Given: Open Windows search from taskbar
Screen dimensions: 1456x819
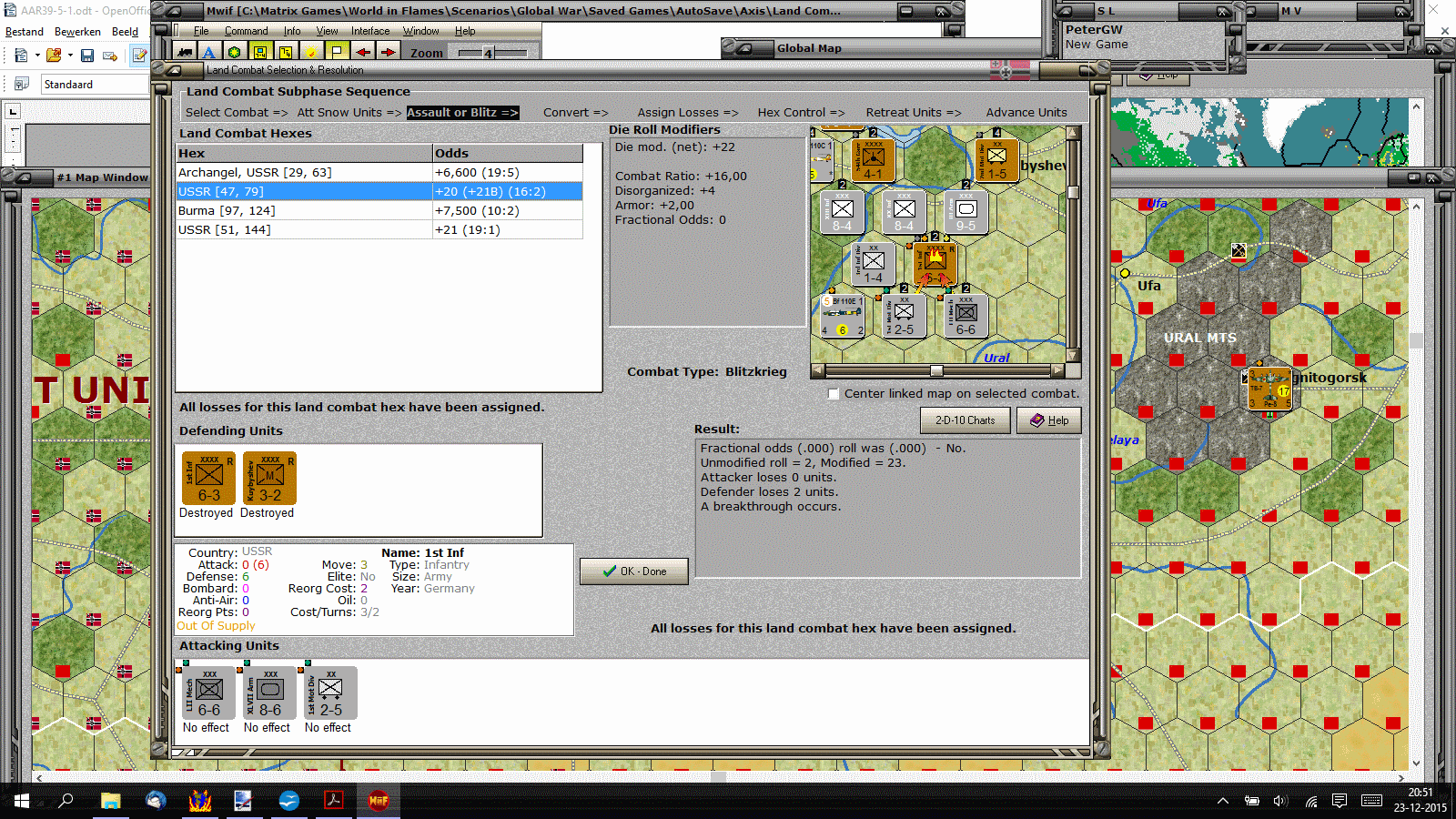Looking at the screenshot, I should [x=66, y=801].
